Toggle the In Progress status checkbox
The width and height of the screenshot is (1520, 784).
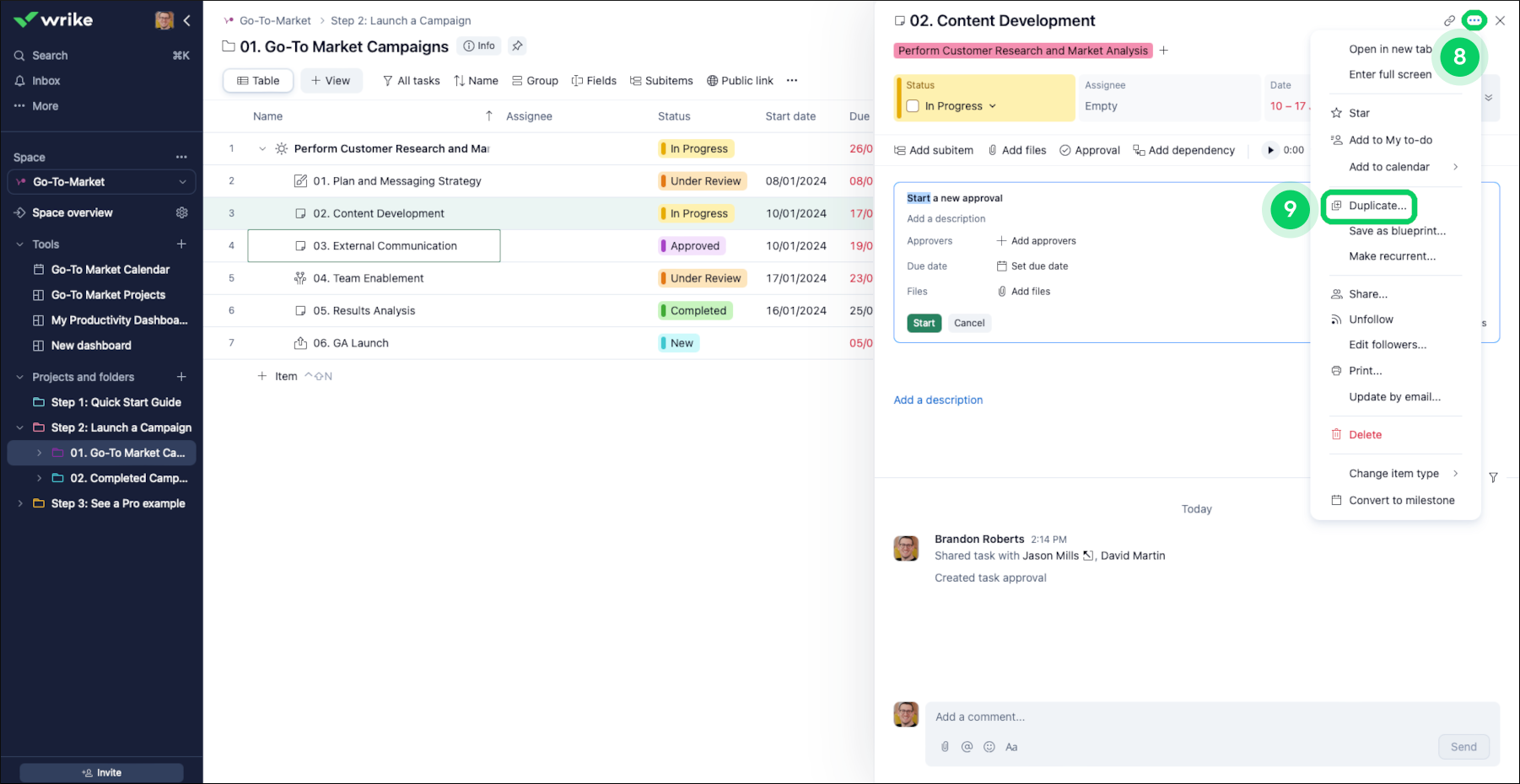coord(913,106)
